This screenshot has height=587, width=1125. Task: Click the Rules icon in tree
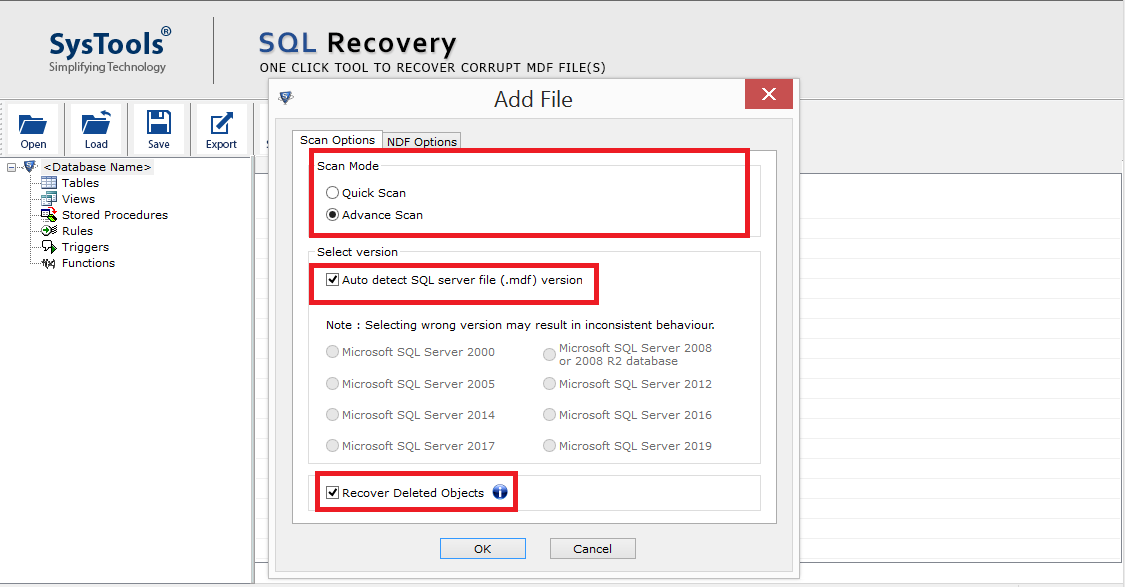(49, 230)
